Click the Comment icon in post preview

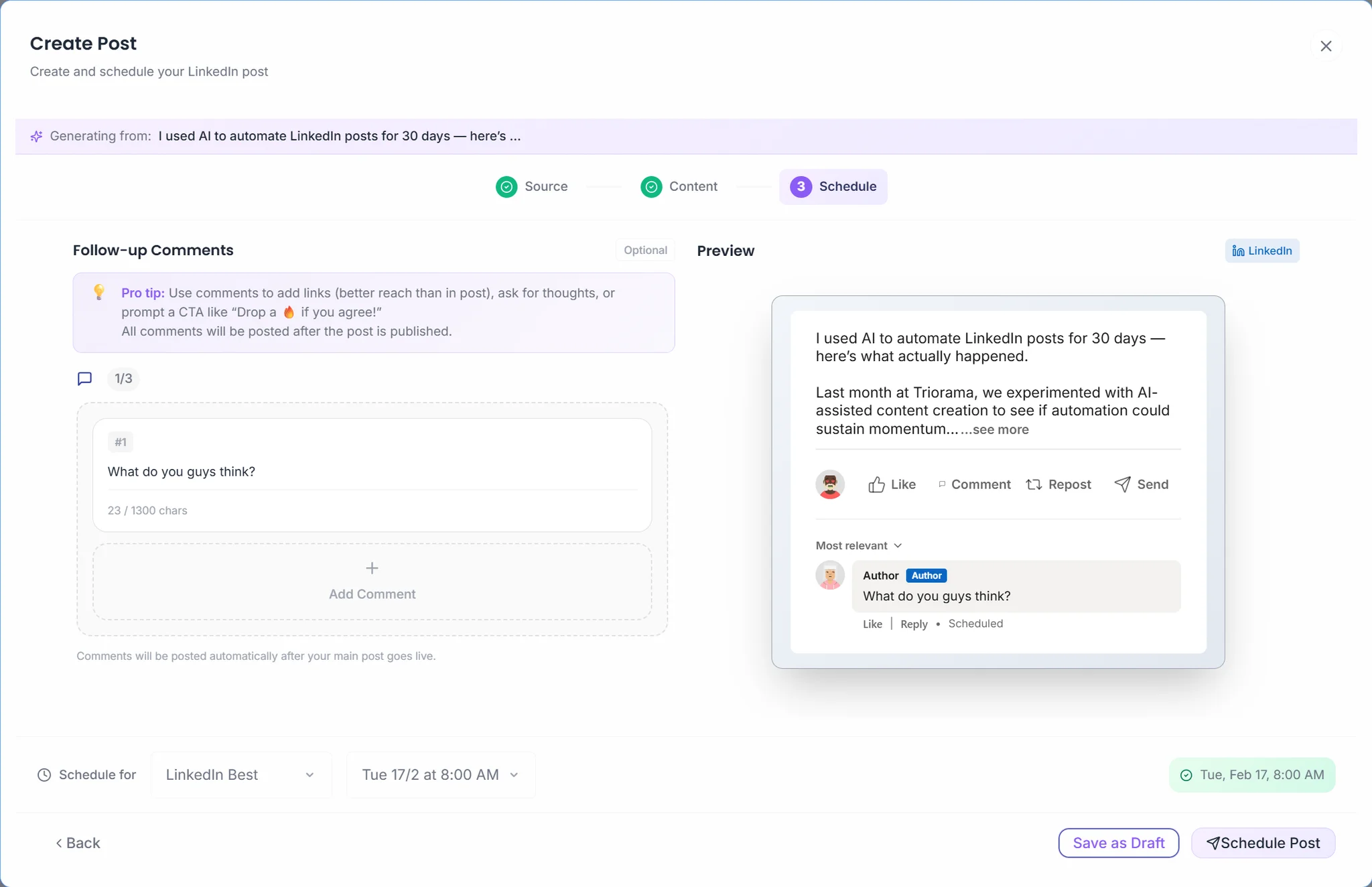tap(942, 484)
